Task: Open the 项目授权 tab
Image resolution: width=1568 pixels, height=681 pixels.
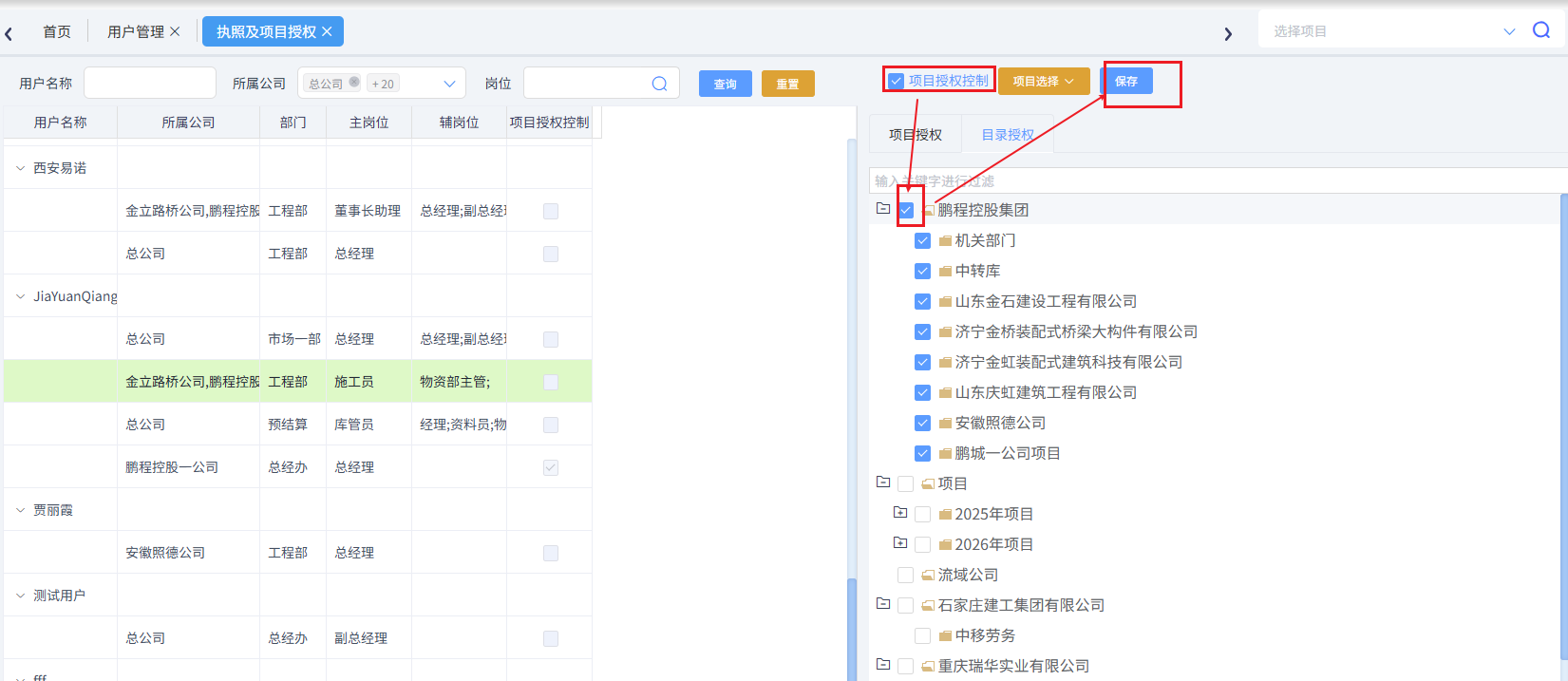Action: [x=916, y=134]
